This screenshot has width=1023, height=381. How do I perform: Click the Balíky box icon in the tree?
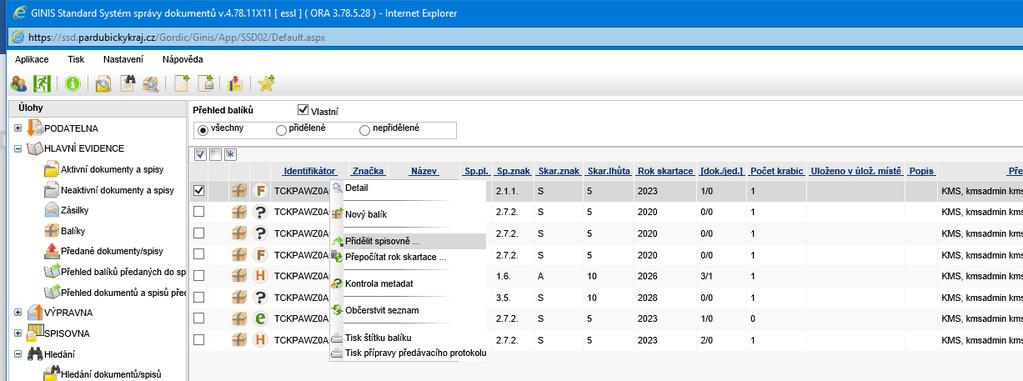click(52, 230)
